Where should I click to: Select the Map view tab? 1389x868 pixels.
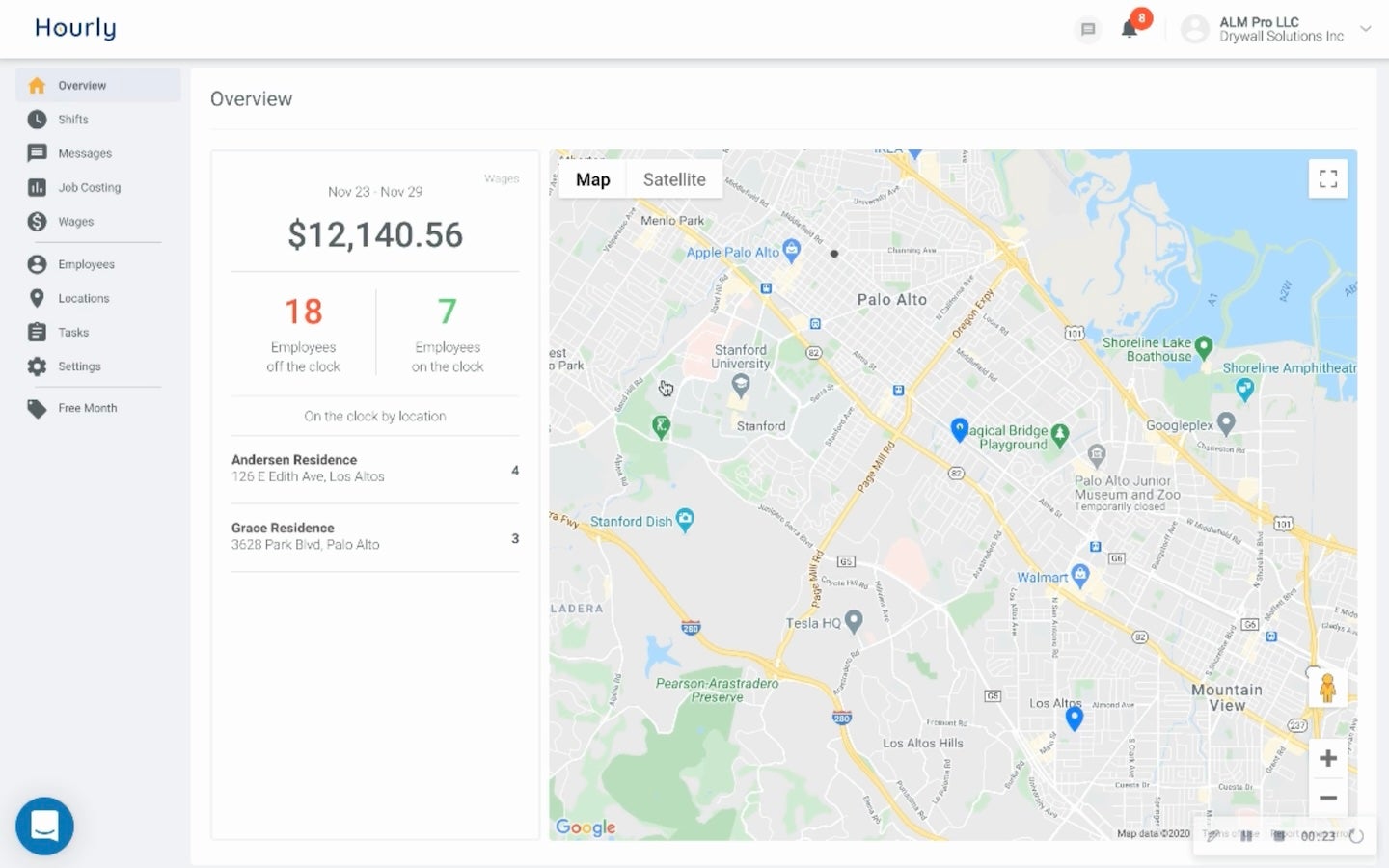593,179
